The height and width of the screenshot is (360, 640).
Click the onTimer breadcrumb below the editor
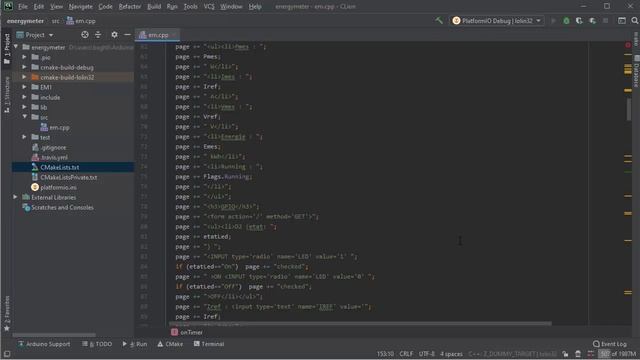187,332
